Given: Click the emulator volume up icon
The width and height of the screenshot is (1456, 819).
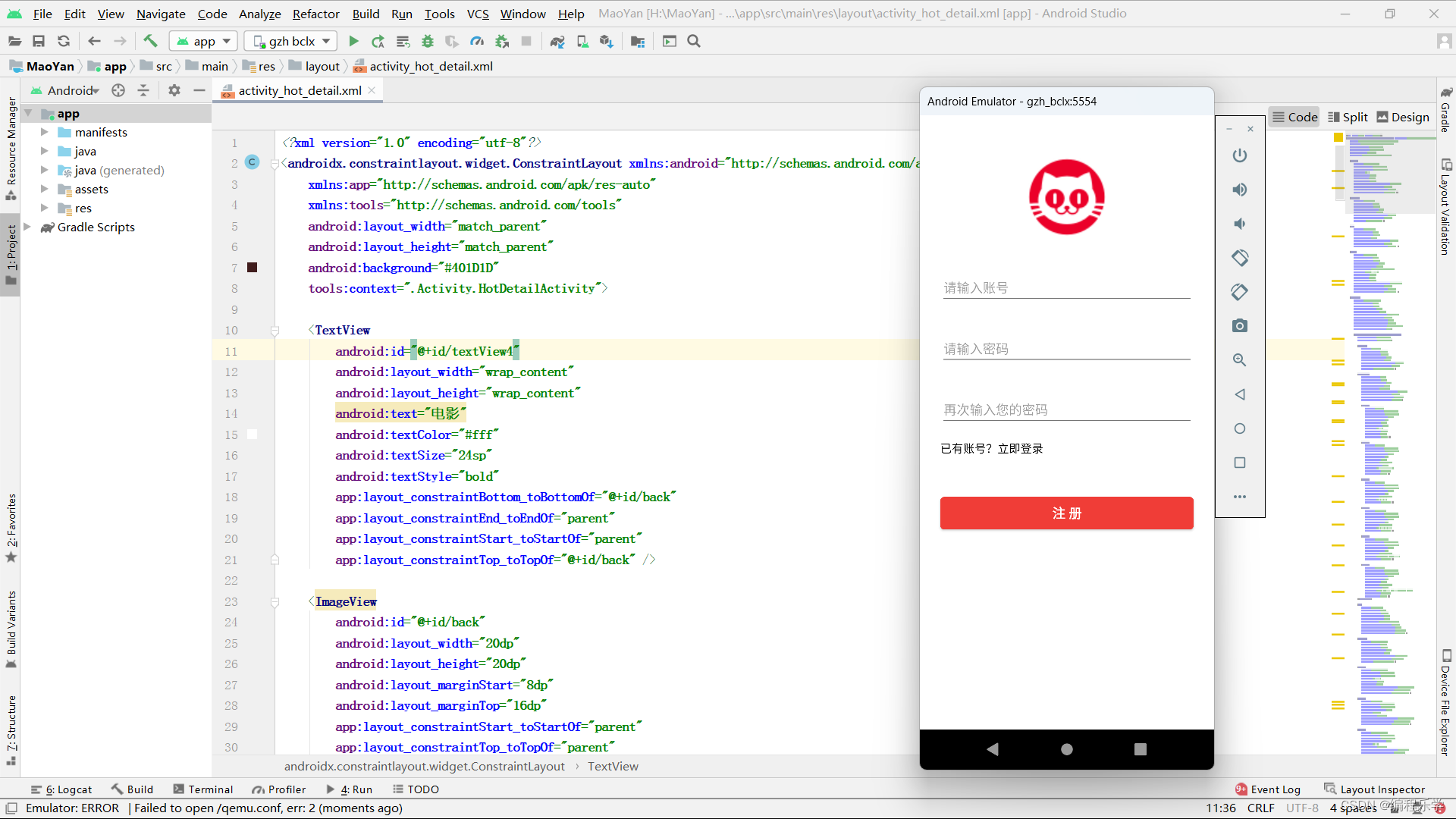Looking at the screenshot, I should tap(1240, 190).
